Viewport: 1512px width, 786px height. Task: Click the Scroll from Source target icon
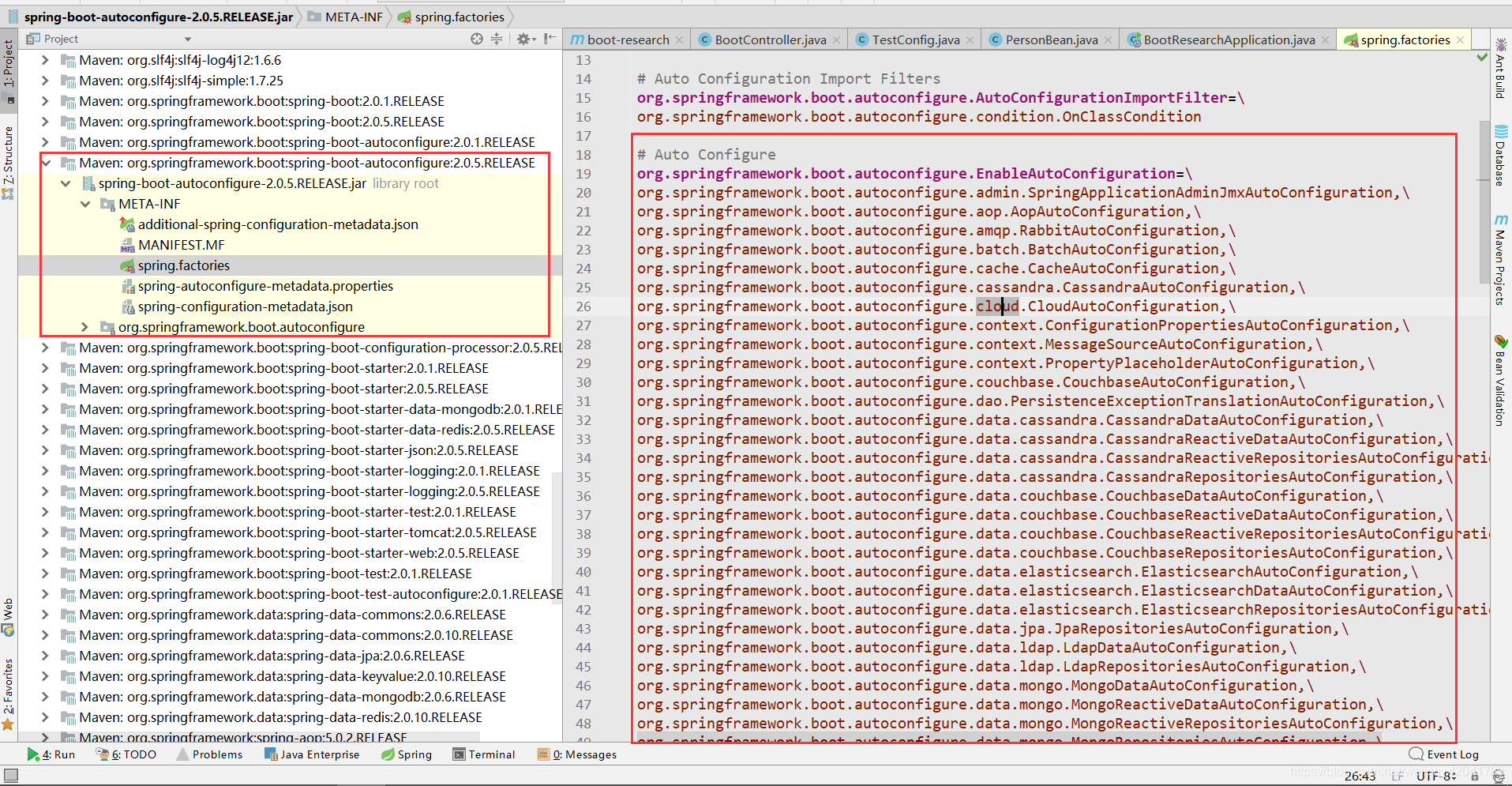477,39
